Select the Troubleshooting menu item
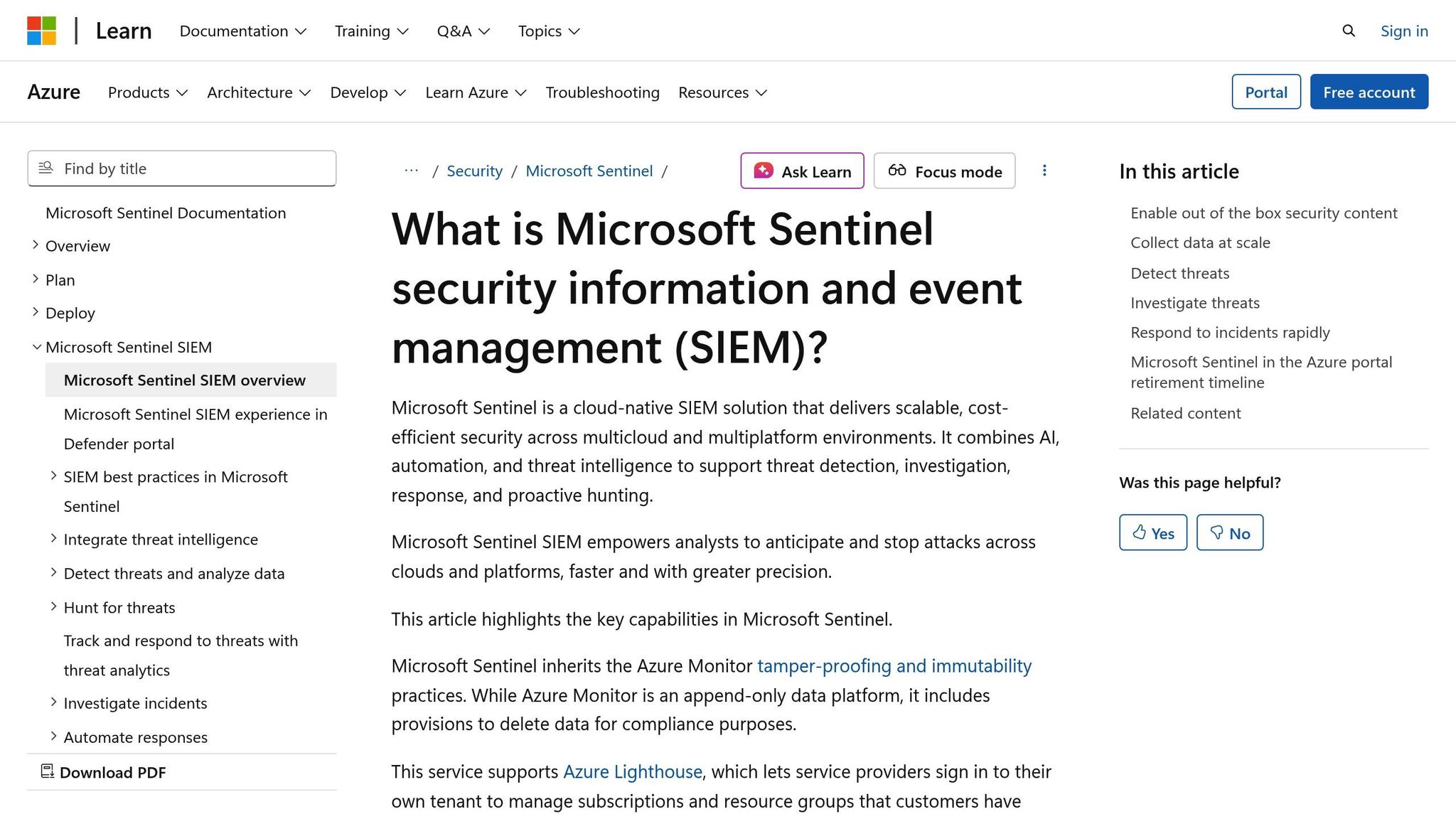1456x819 pixels. (602, 92)
